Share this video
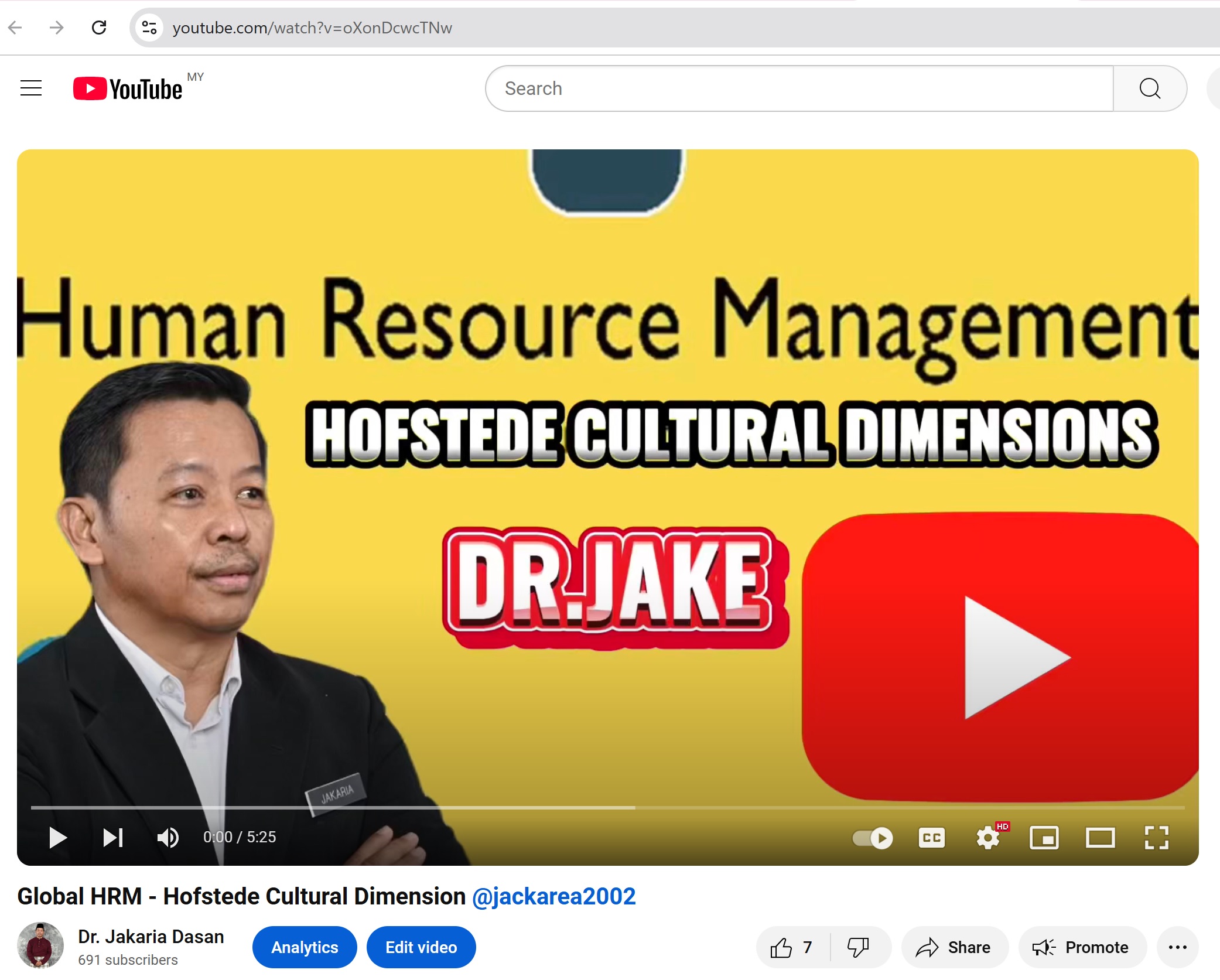Screen dimensions: 1220x980 click(x=954, y=947)
